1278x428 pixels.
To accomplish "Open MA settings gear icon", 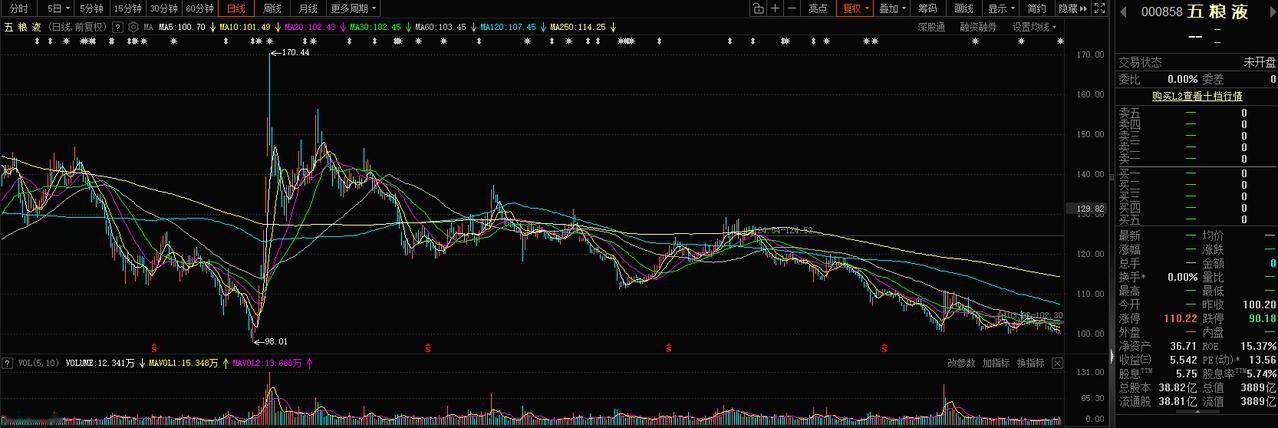I will pos(133,27).
